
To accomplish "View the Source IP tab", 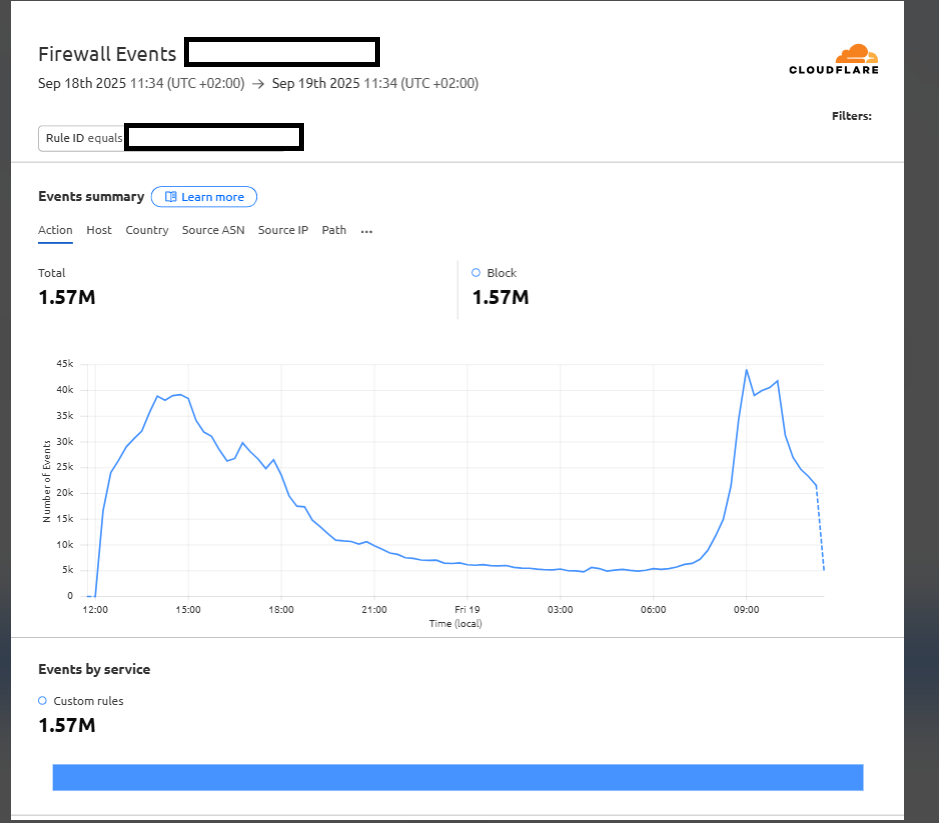I will (x=283, y=230).
